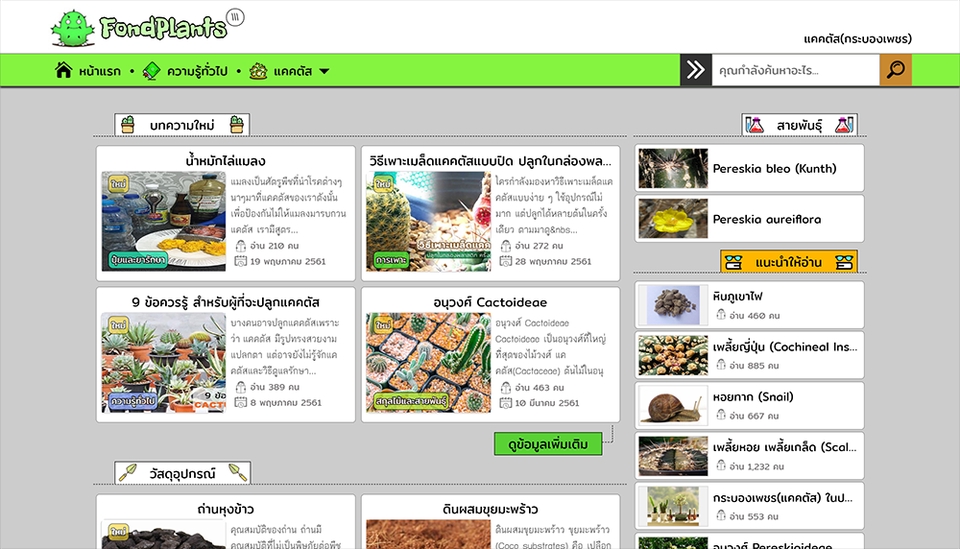Viewport: 960px width, 549px height.
Task: Click the calendar icon beside 10 มีนาคม 2561
Action: tap(506, 403)
